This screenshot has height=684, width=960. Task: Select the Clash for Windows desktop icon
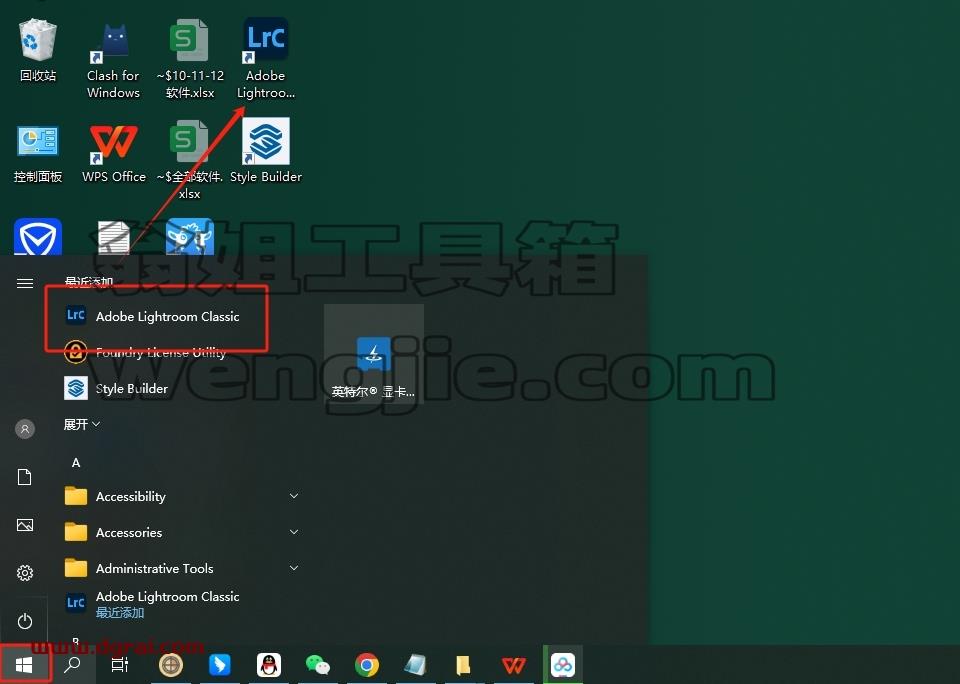point(113,60)
